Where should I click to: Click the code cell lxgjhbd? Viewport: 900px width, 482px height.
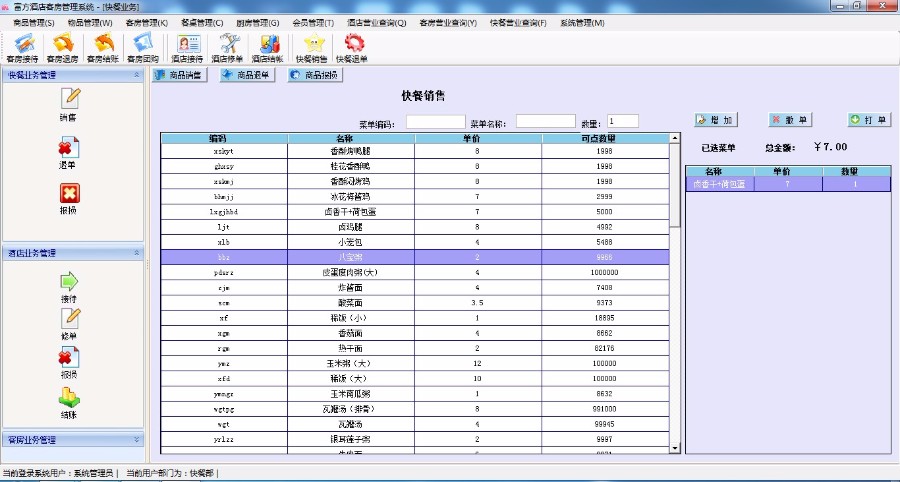(x=224, y=212)
